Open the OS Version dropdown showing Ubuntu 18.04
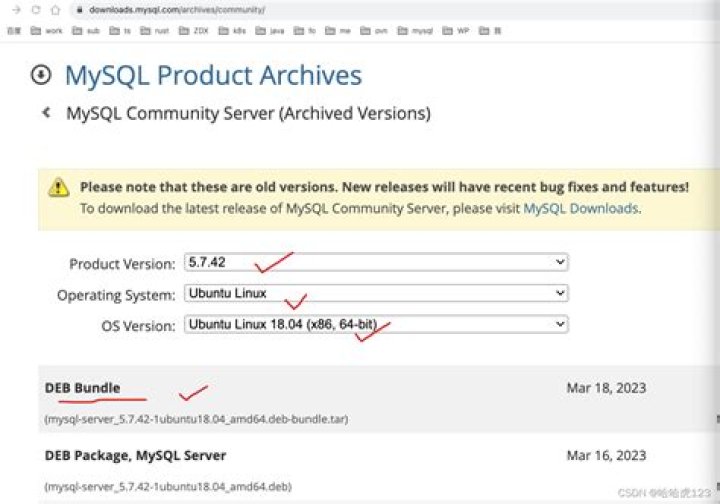The width and height of the screenshot is (720, 504). [x=376, y=324]
